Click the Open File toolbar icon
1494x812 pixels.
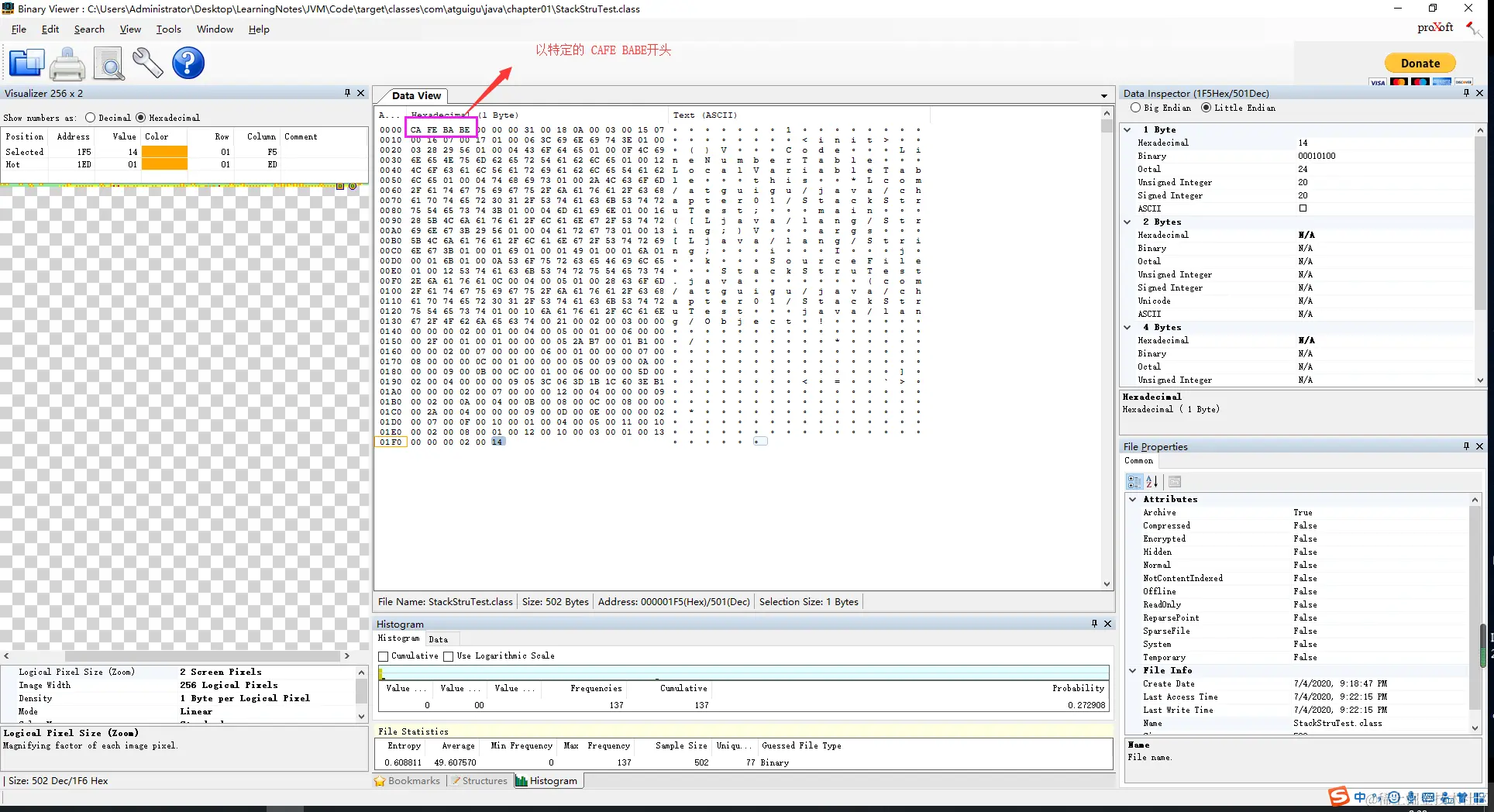(x=27, y=64)
